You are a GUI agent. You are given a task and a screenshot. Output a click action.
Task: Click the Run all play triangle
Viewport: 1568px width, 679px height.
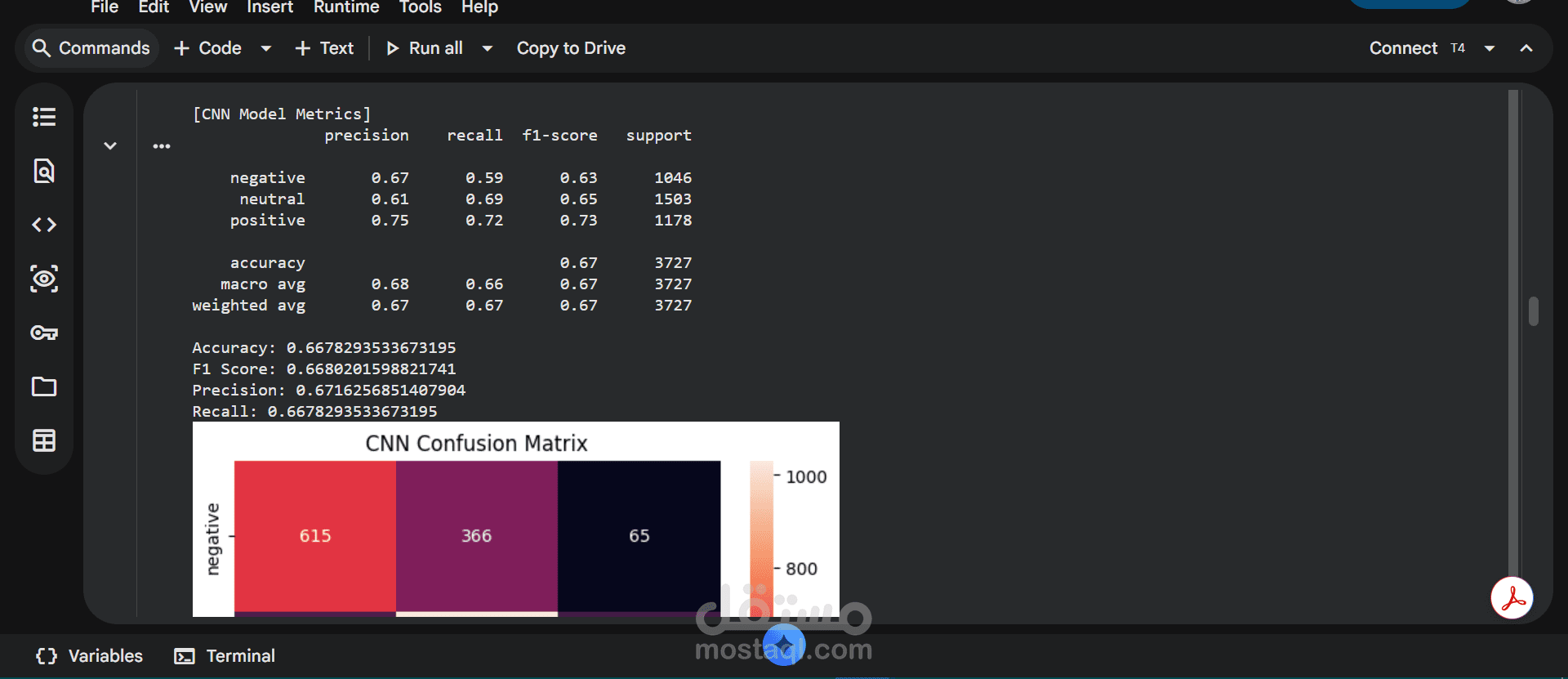pos(393,48)
